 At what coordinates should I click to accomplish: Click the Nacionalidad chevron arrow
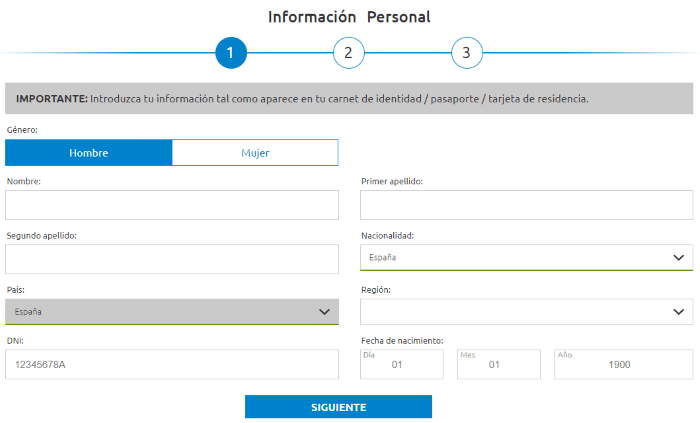[x=678, y=257]
